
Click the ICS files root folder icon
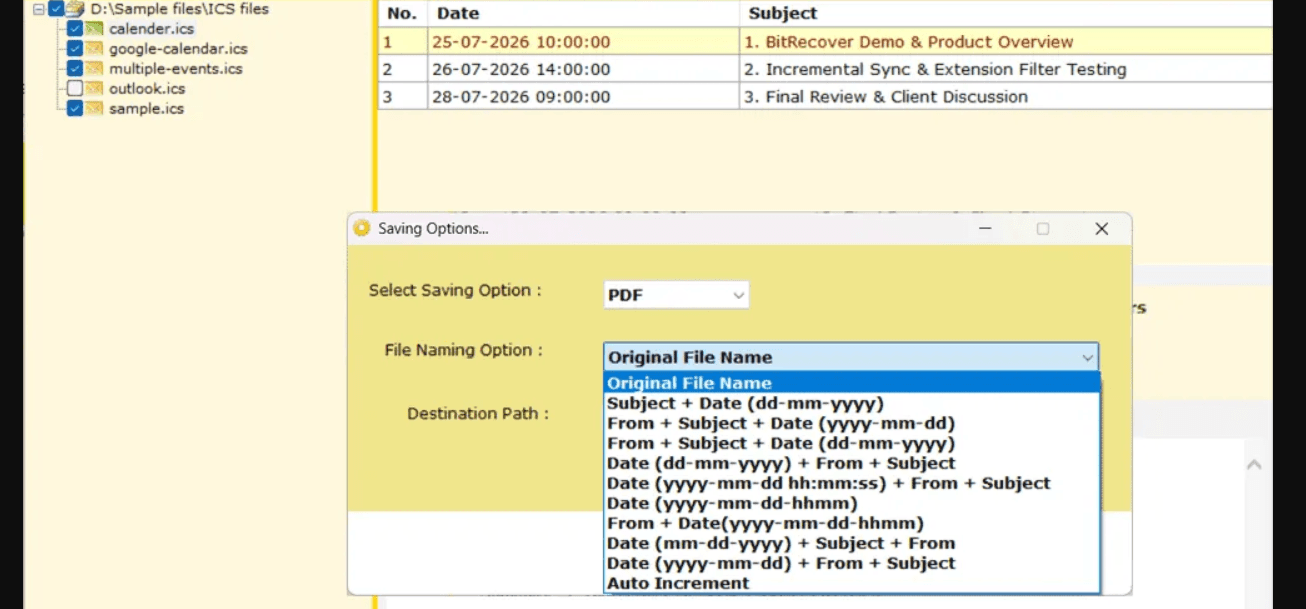coord(75,9)
